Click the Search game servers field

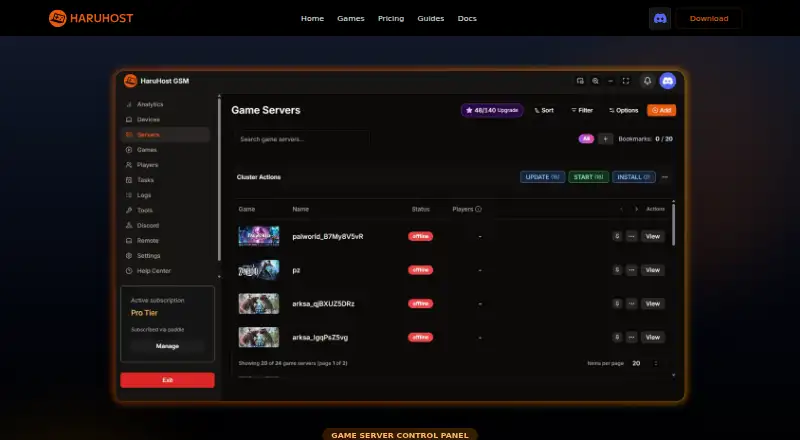click(303, 139)
